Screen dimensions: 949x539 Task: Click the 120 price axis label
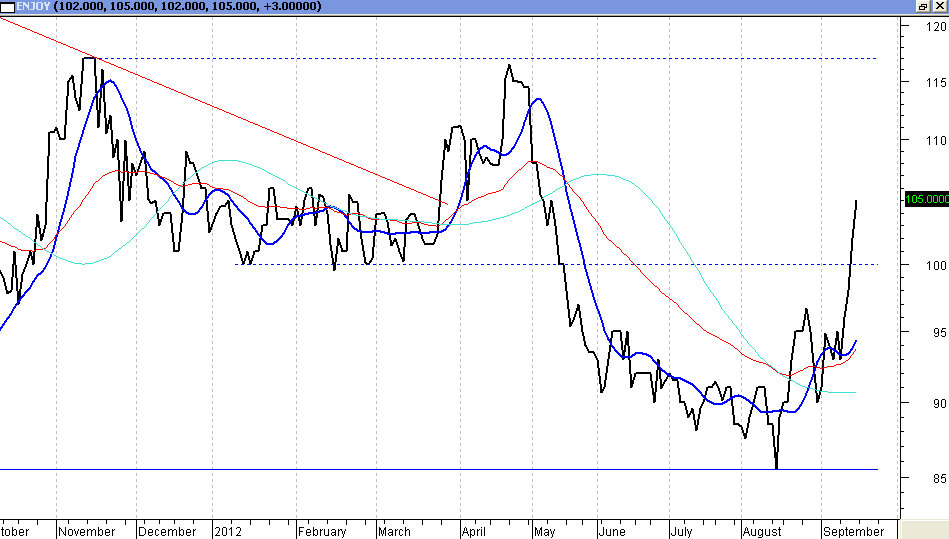pos(936,27)
